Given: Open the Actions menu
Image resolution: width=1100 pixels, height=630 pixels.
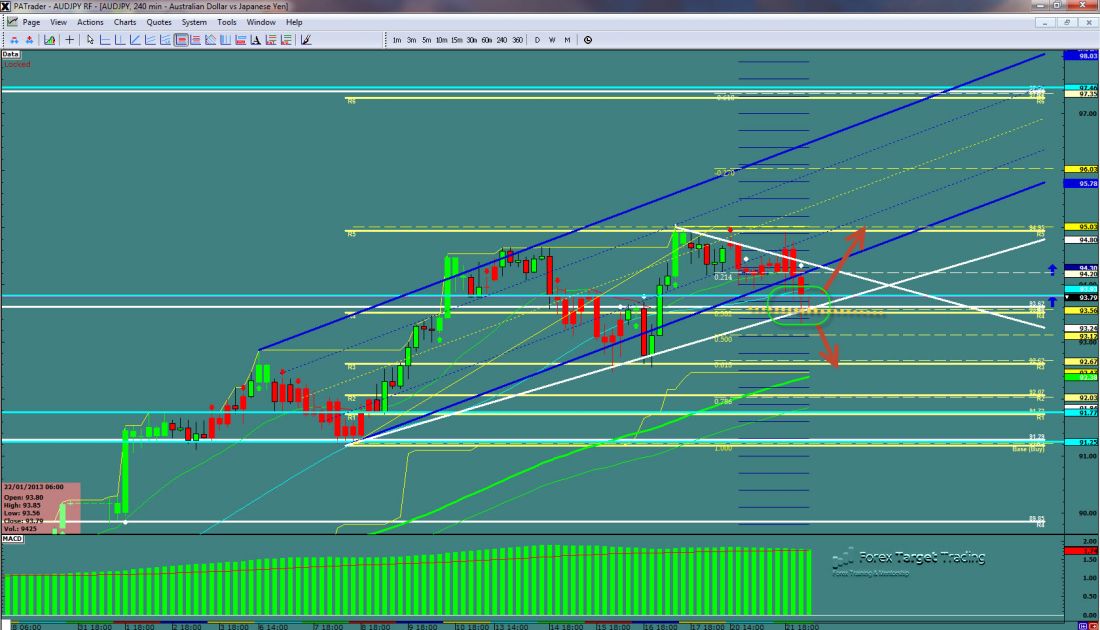Looking at the screenshot, I should pyautogui.click(x=89, y=21).
